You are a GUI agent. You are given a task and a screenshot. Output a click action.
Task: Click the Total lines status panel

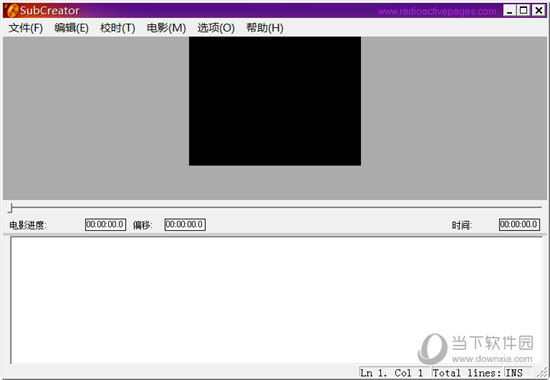pos(467,373)
